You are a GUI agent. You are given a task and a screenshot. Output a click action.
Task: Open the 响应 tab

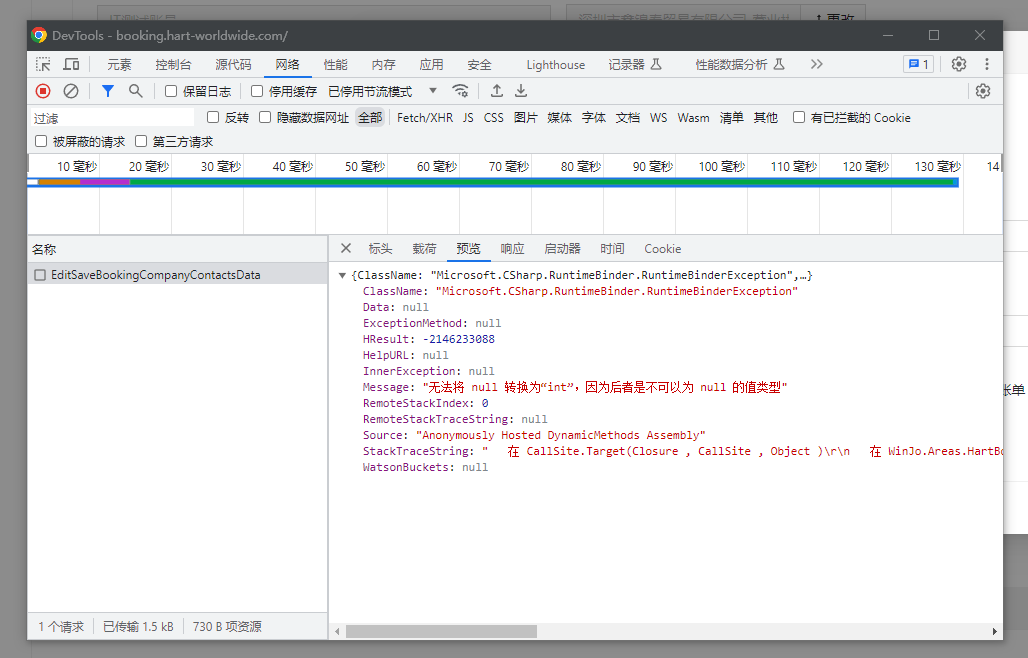pyautogui.click(x=512, y=248)
